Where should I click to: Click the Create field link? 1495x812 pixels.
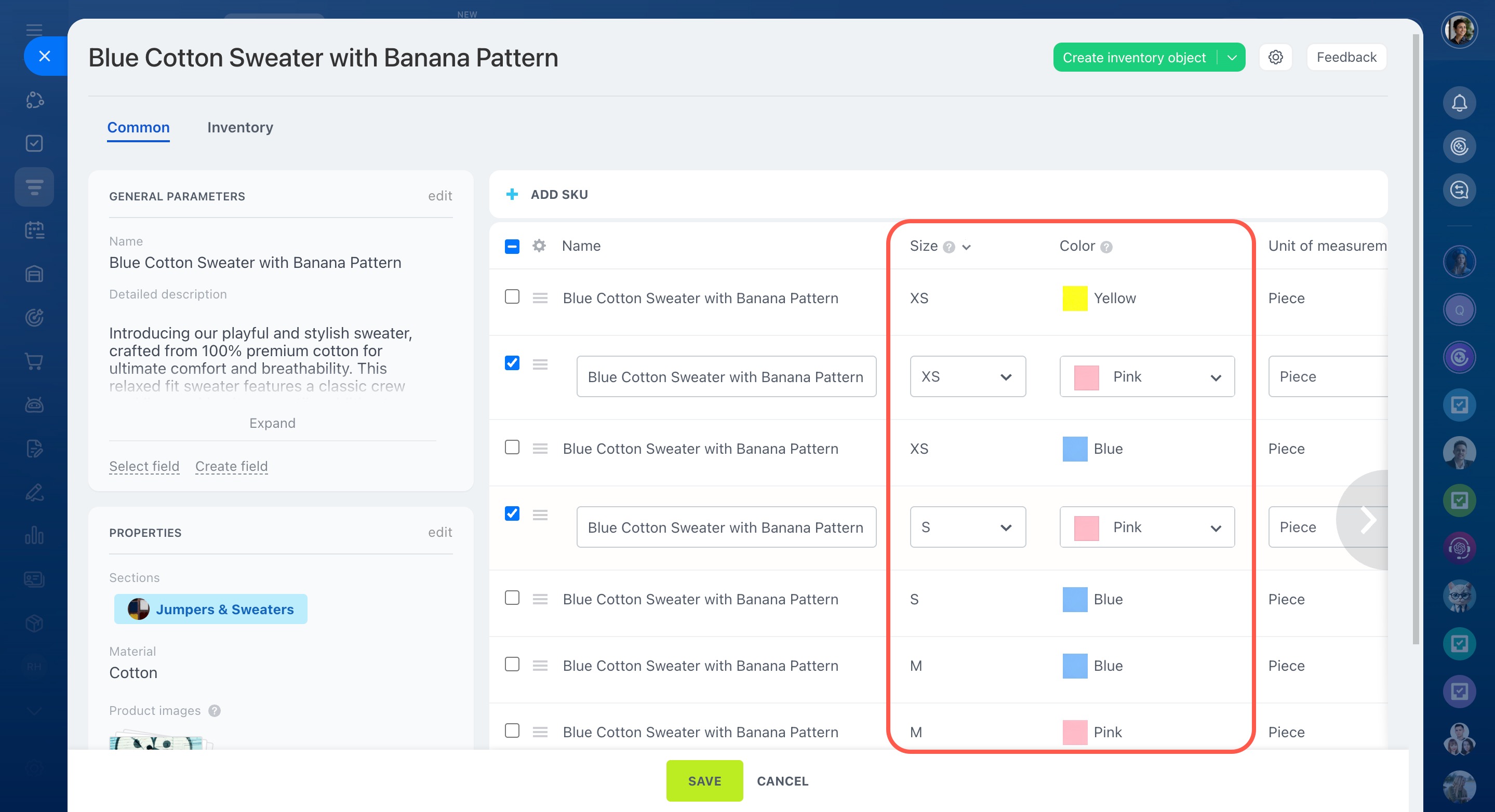coord(231,466)
